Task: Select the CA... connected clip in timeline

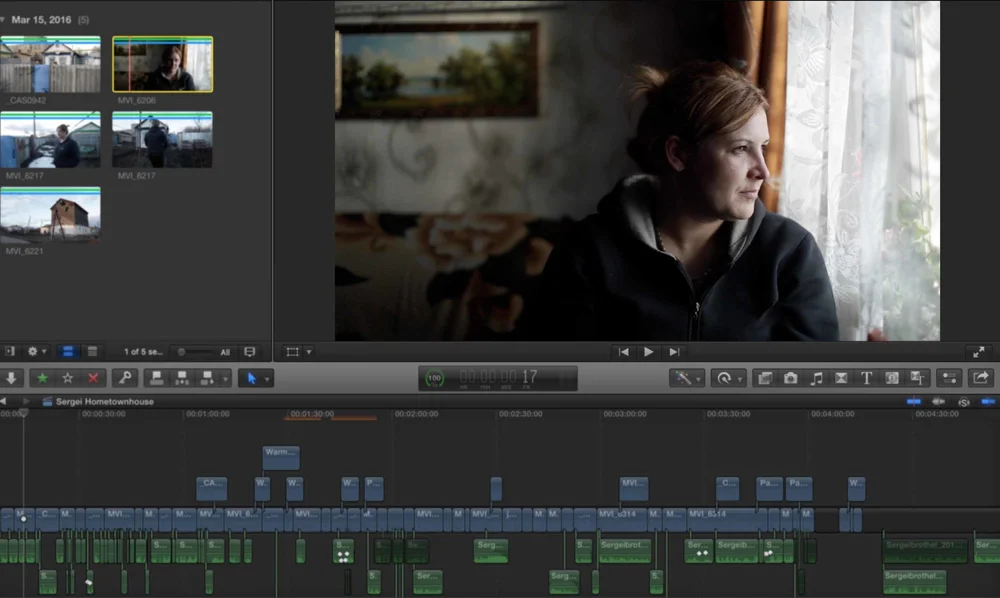Action: [212, 488]
